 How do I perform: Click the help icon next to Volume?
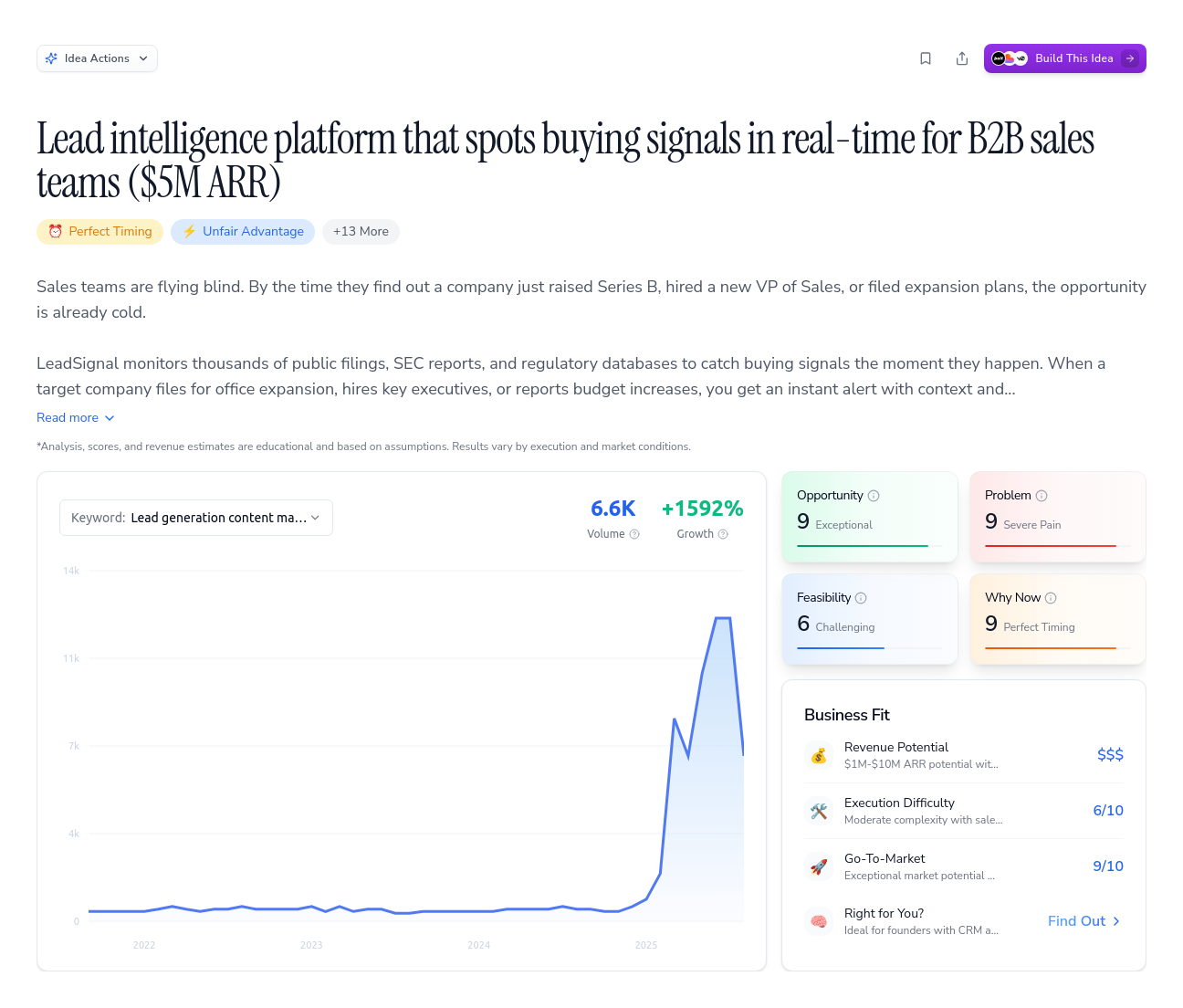point(634,534)
